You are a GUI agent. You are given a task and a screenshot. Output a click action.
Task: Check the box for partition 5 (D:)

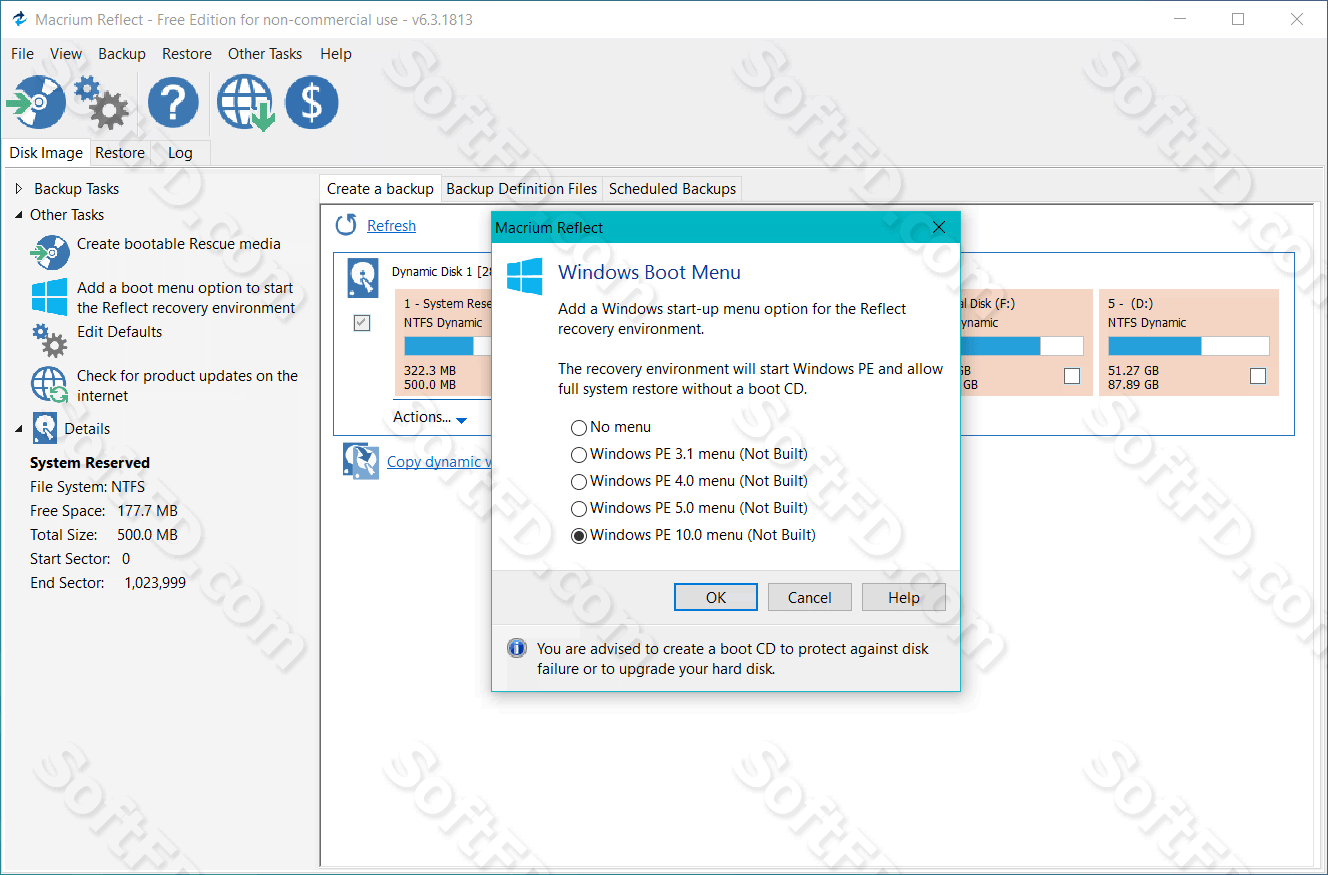[1258, 376]
